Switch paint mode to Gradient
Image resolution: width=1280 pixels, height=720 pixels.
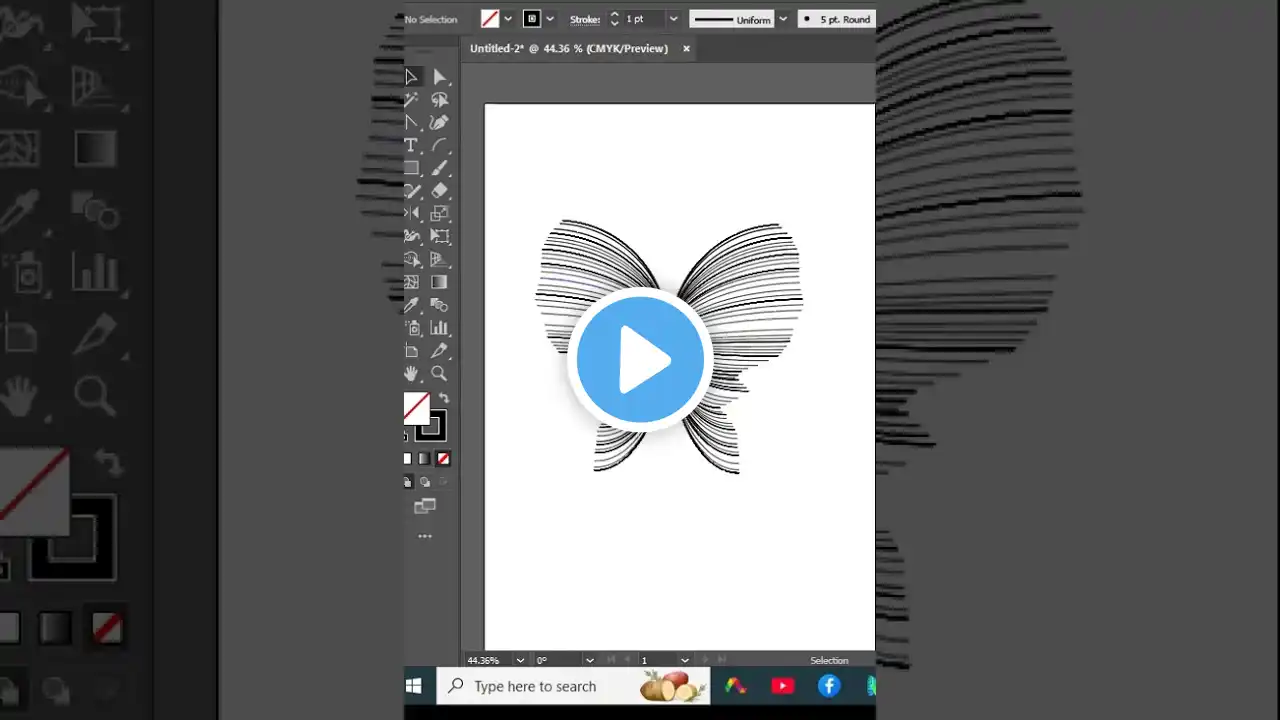coord(425,459)
